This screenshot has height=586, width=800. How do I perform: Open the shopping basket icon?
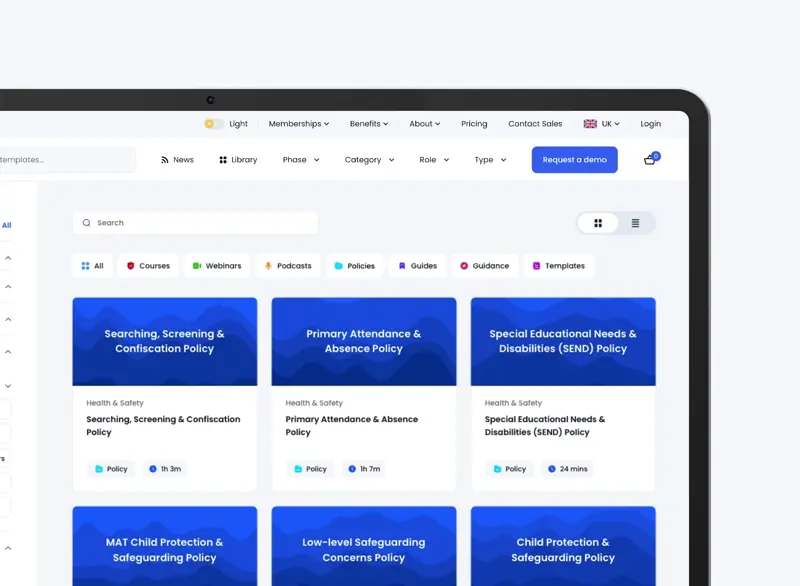pyautogui.click(x=650, y=160)
